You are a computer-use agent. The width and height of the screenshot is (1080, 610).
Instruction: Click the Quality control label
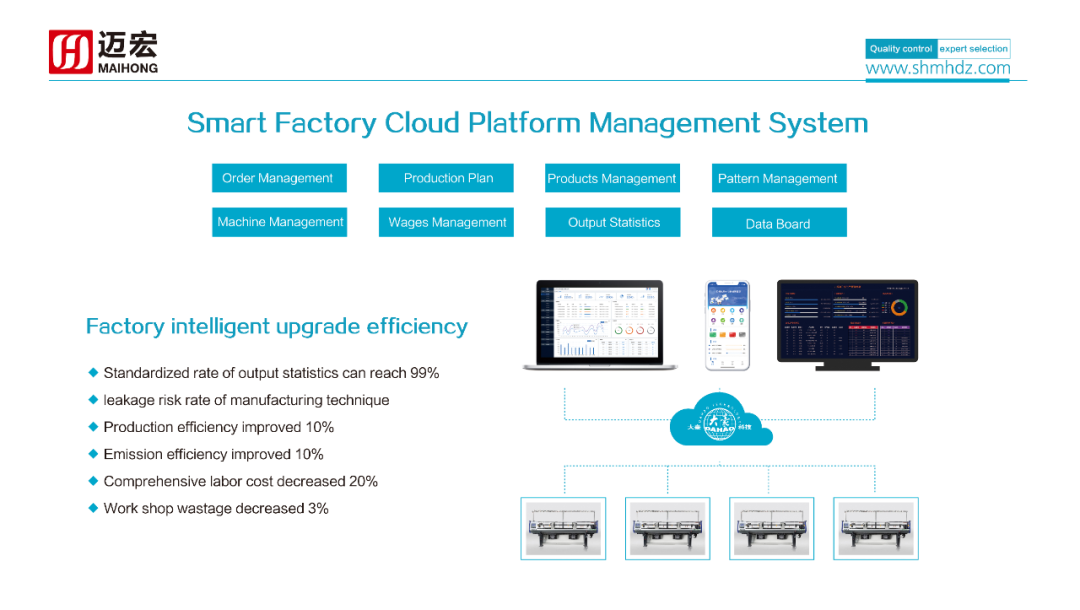coord(900,48)
